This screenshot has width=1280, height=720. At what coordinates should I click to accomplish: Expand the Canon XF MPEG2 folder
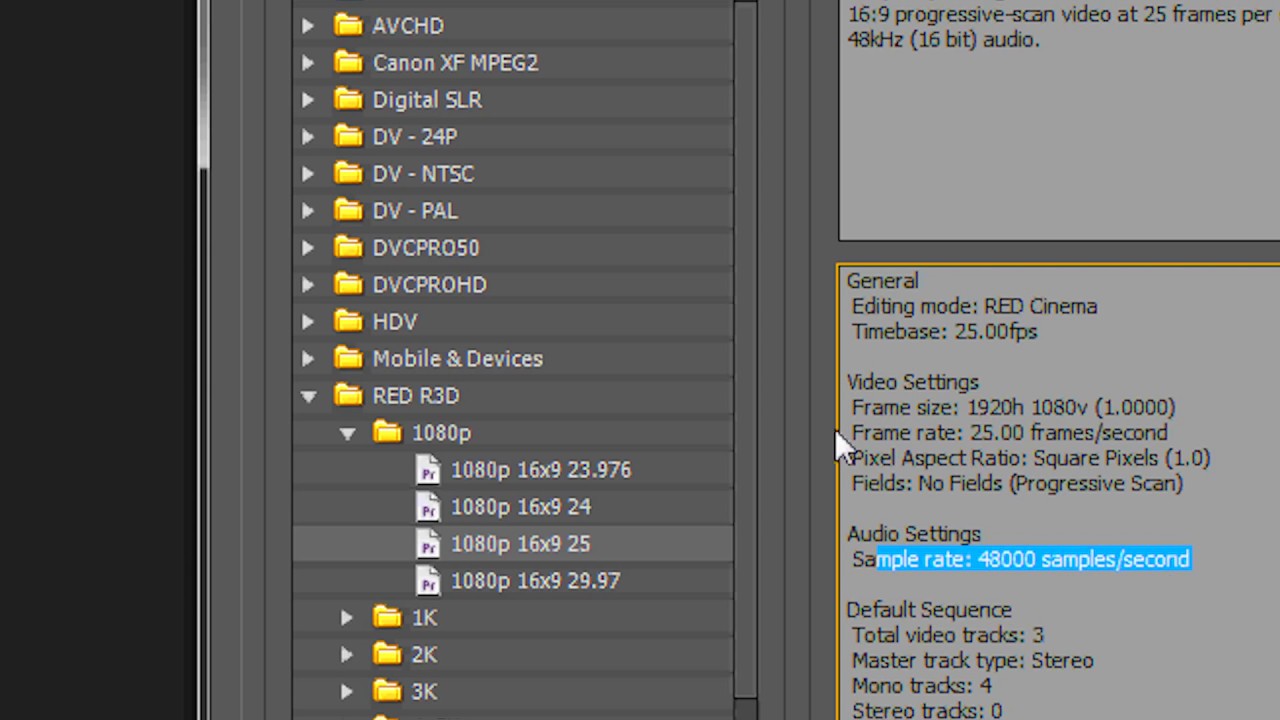pyautogui.click(x=308, y=63)
